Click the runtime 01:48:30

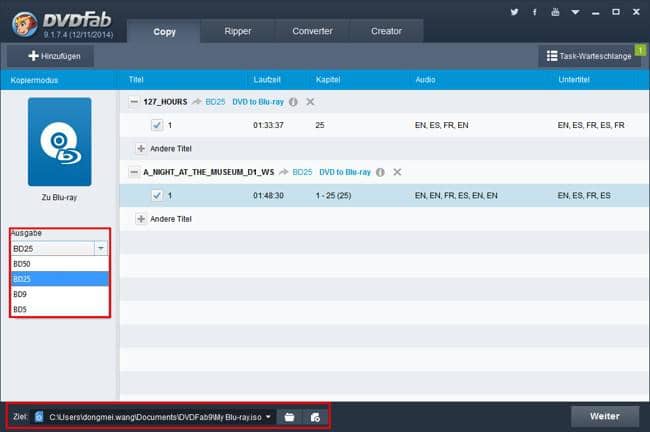[268, 196]
